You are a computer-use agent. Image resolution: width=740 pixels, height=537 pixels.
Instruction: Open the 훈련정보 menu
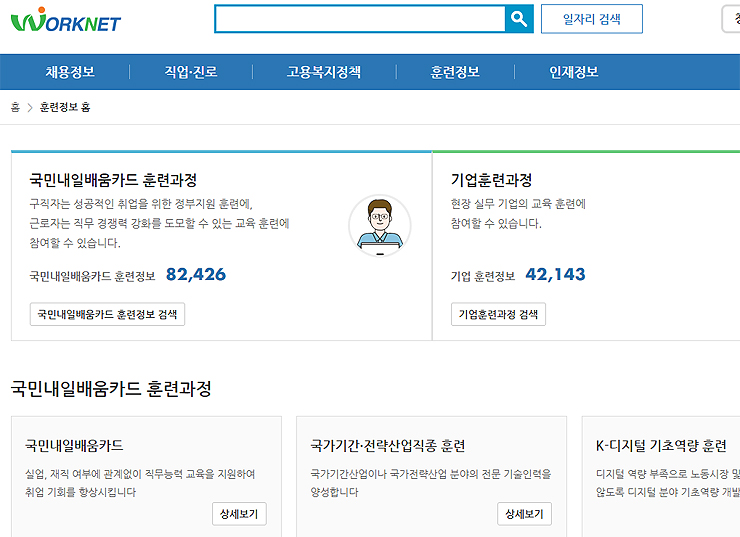pyautogui.click(x=455, y=72)
